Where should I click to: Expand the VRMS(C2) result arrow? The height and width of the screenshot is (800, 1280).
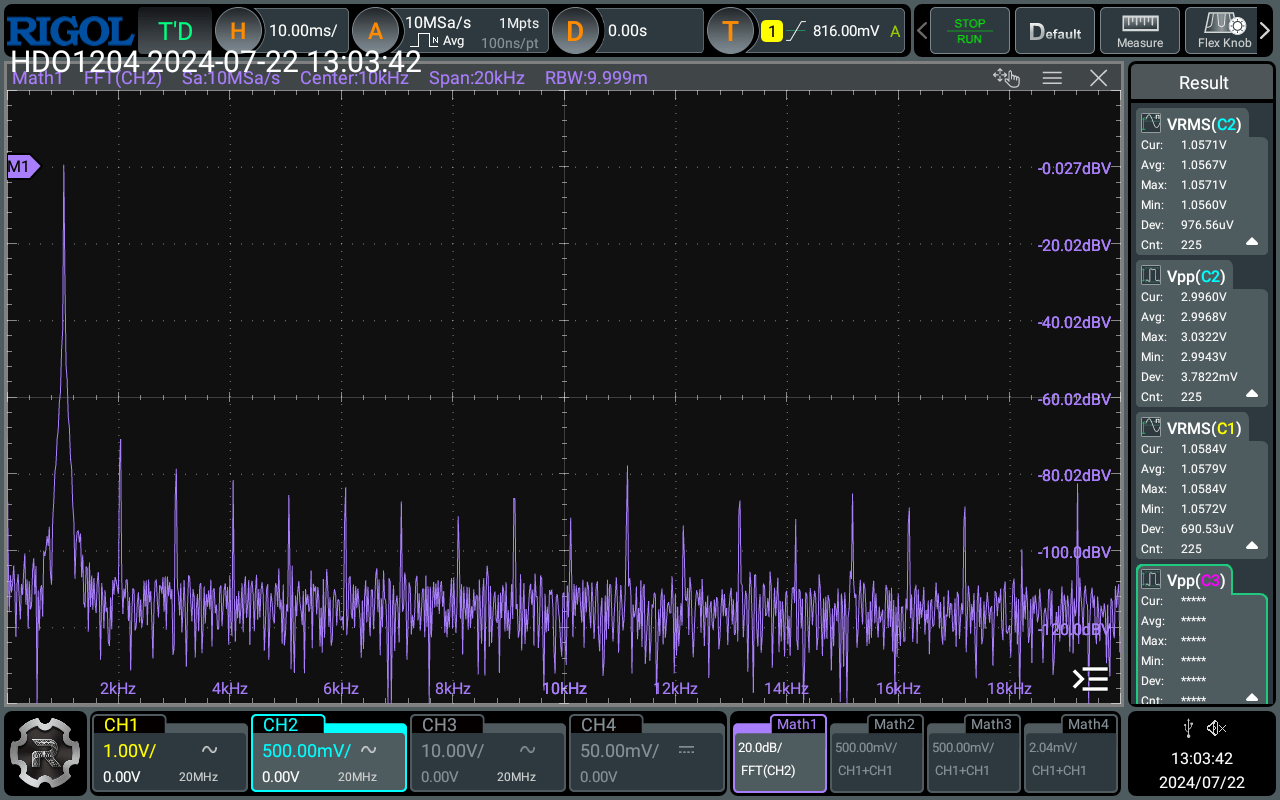pyautogui.click(x=1252, y=242)
